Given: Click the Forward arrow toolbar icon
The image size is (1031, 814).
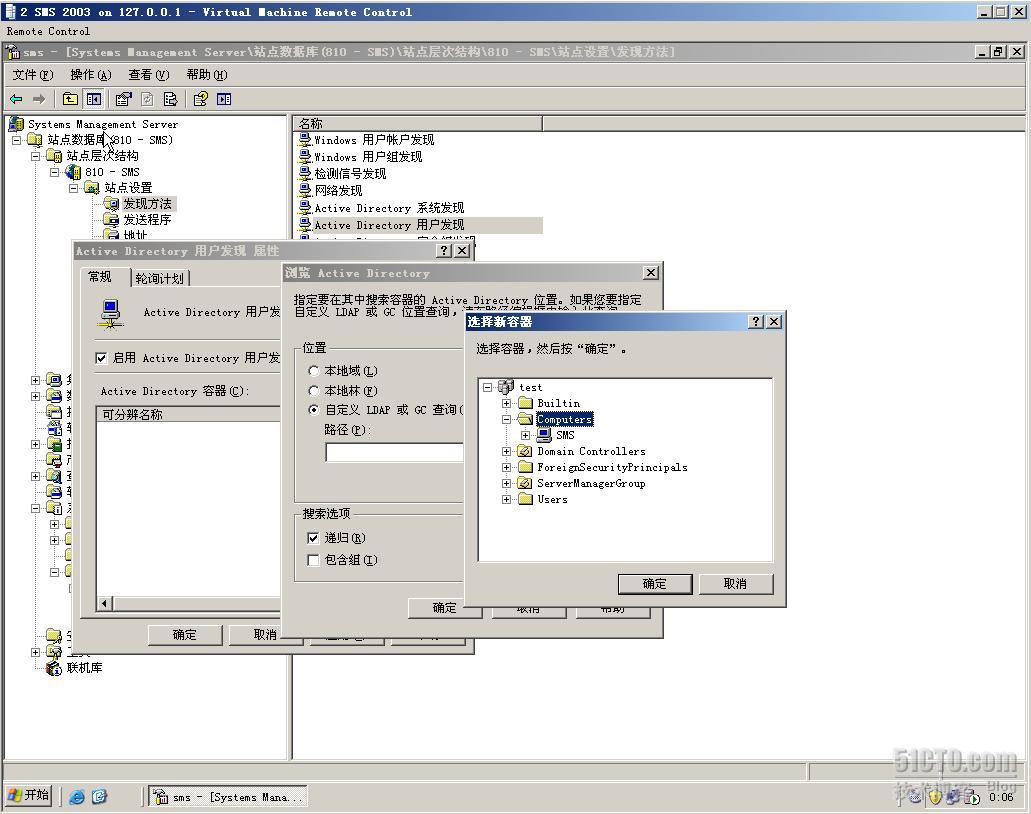Looking at the screenshot, I should coord(39,99).
